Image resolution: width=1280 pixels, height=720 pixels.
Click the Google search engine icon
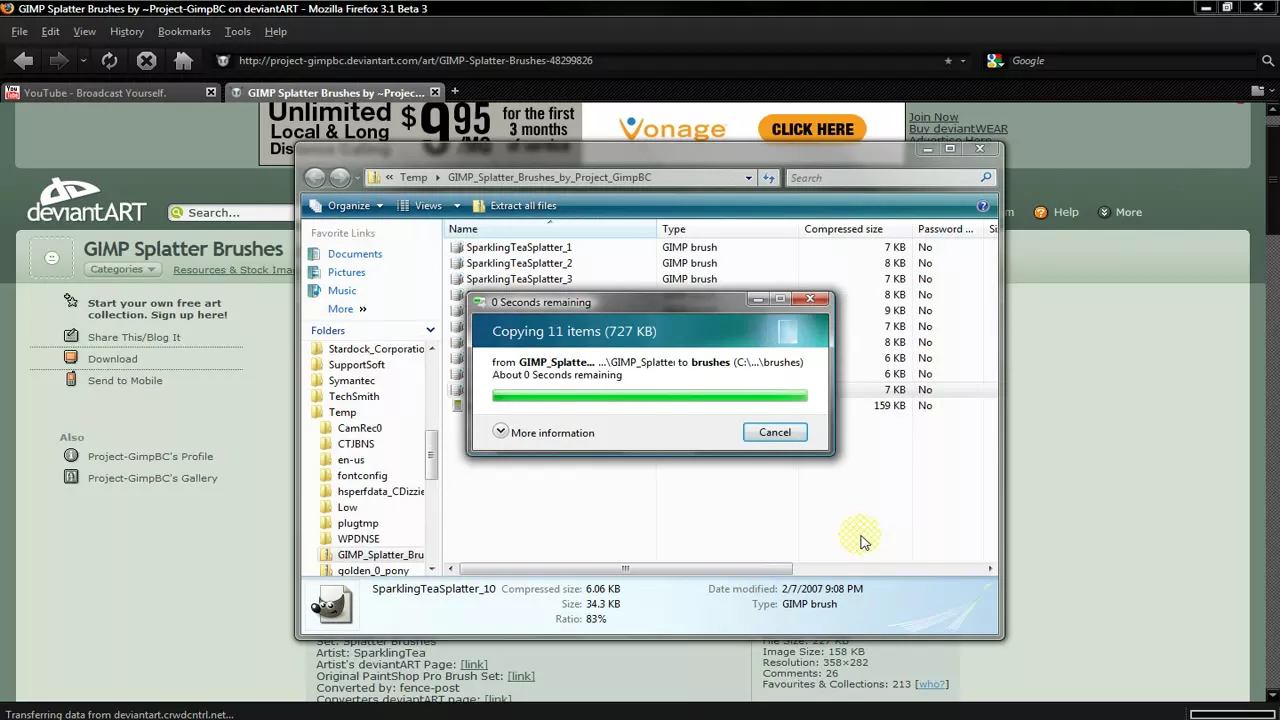coord(994,61)
